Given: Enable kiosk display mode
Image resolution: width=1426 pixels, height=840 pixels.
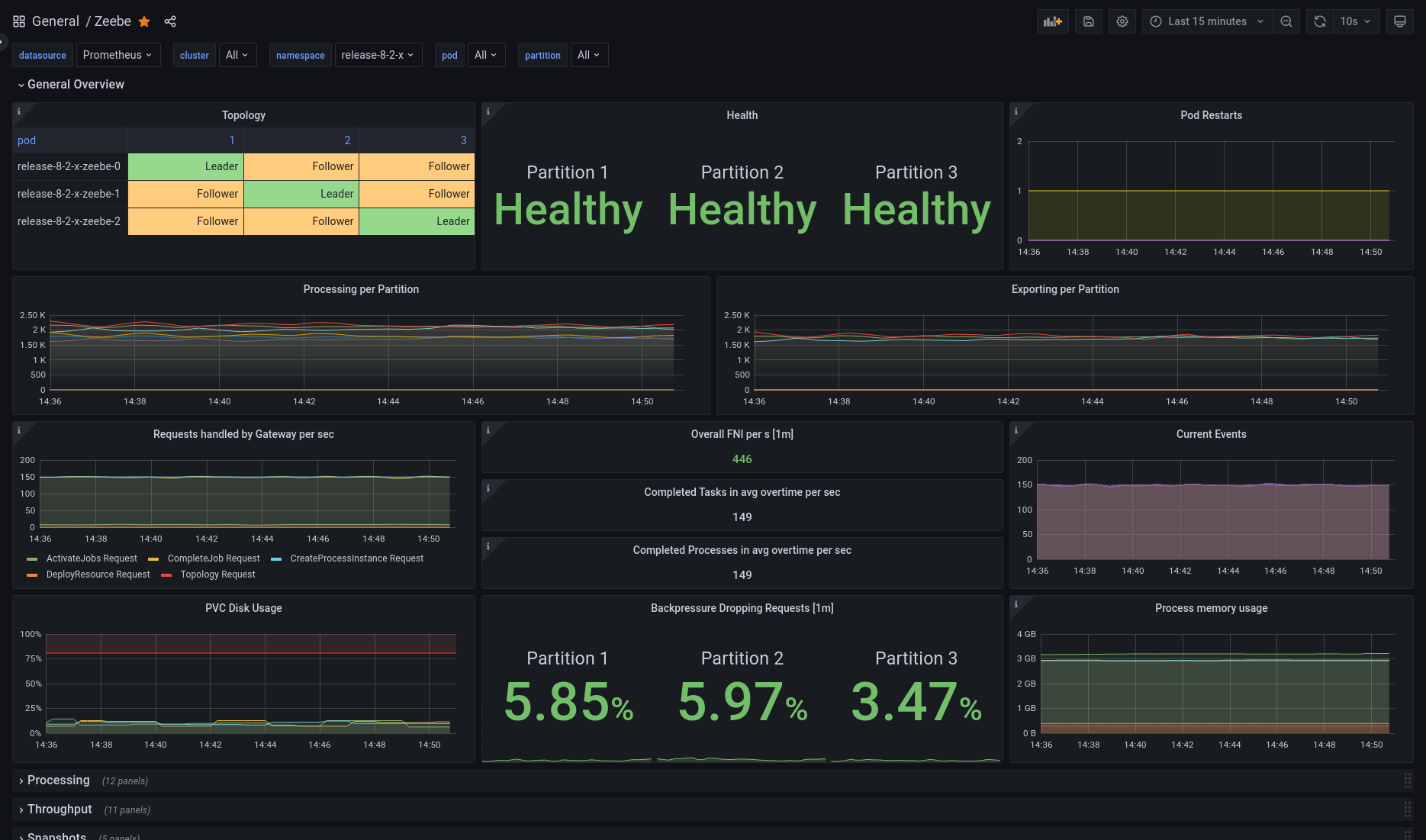Looking at the screenshot, I should coord(1400,21).
